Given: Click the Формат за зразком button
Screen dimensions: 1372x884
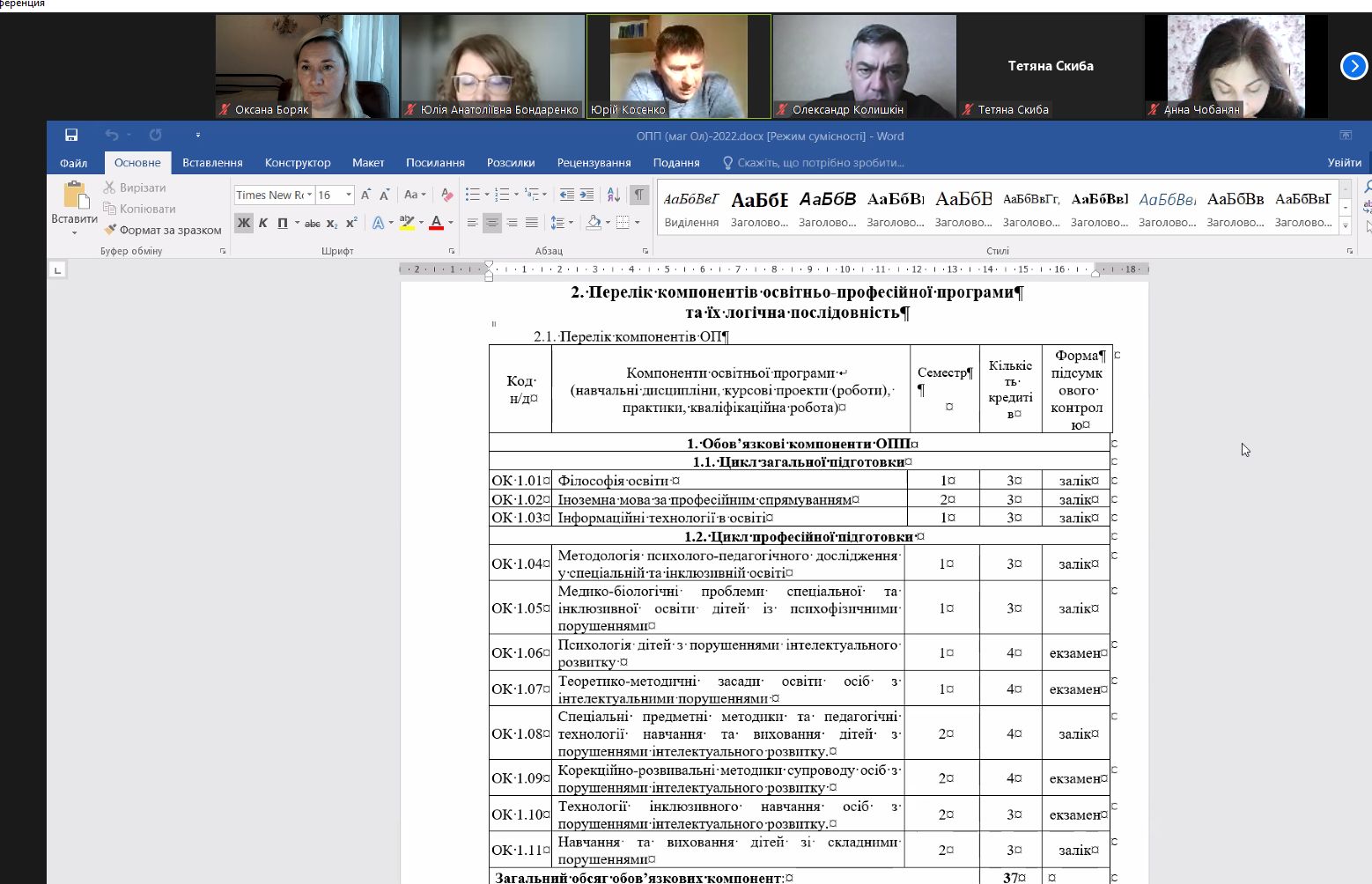Looking at the screenshot, I should coord(162,230).
